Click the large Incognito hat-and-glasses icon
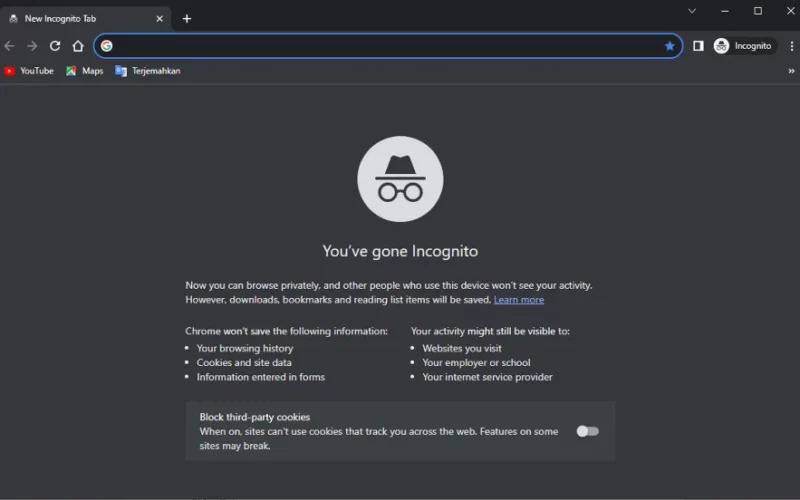 [x=400, y=179]
